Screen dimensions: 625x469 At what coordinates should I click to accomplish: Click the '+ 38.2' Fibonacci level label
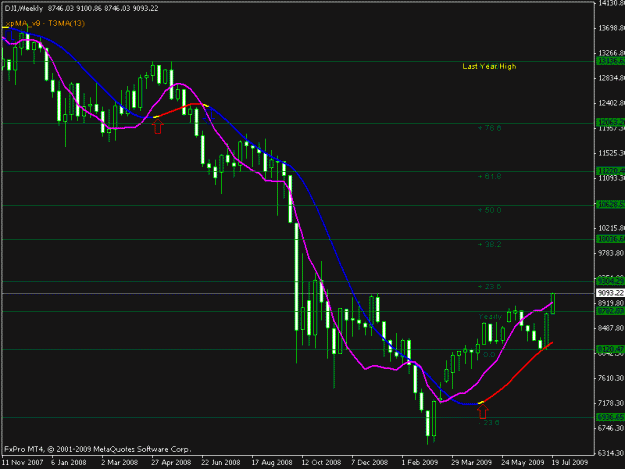489,244
